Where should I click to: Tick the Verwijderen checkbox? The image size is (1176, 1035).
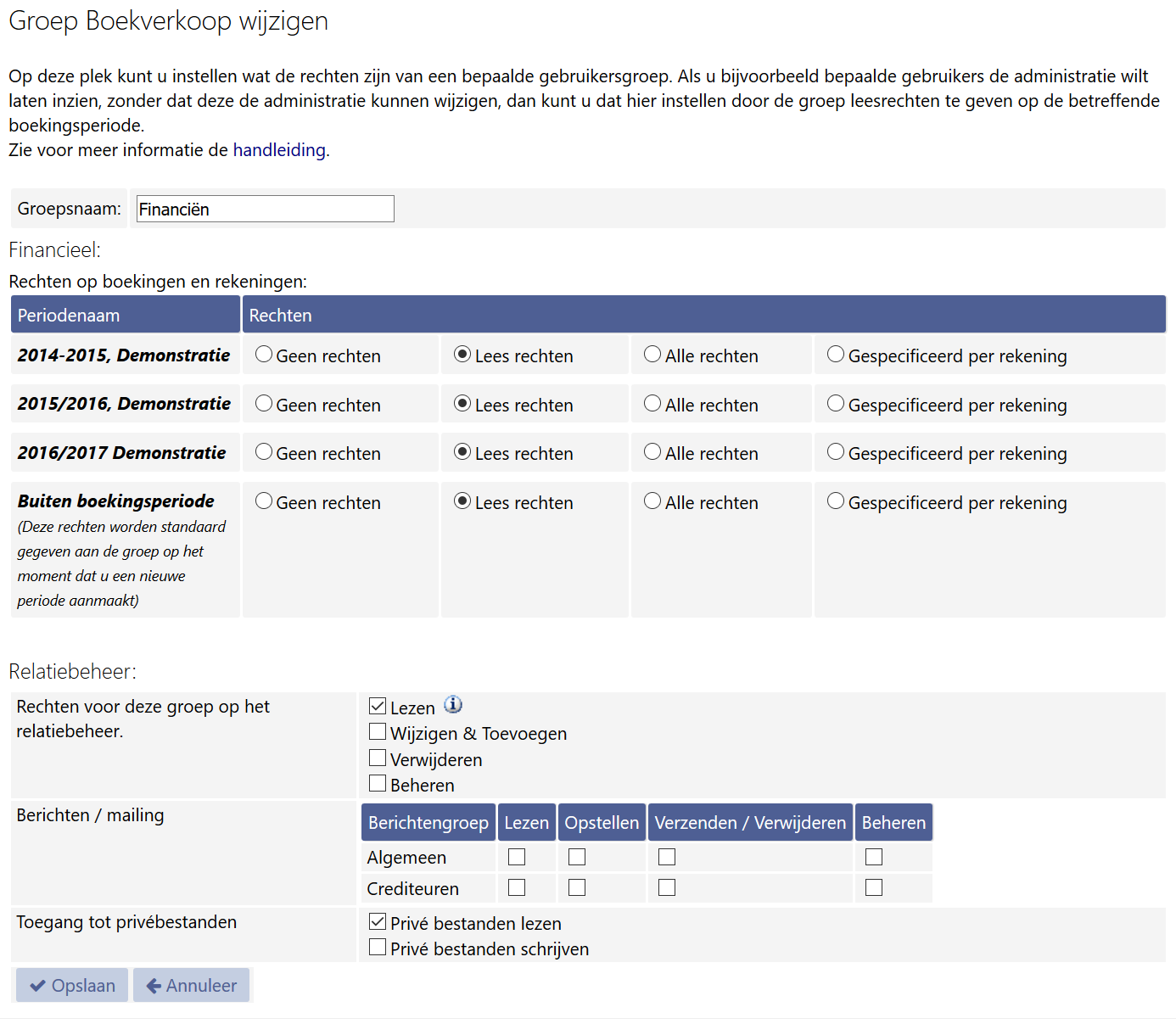pyautogui.click(x=378, y=758)
